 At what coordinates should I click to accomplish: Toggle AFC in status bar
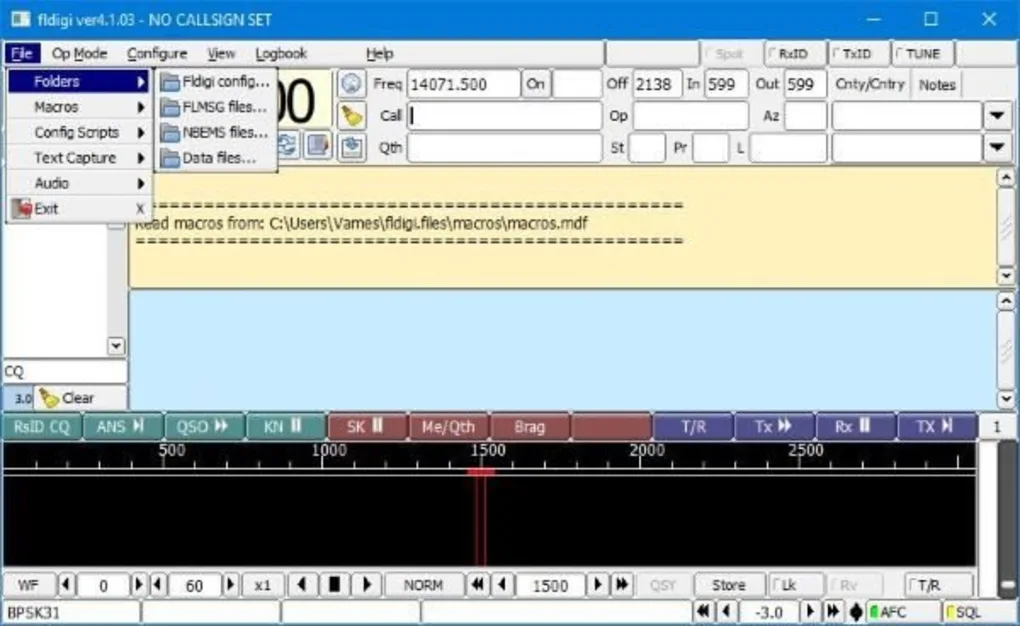click(x=904, y=612)
